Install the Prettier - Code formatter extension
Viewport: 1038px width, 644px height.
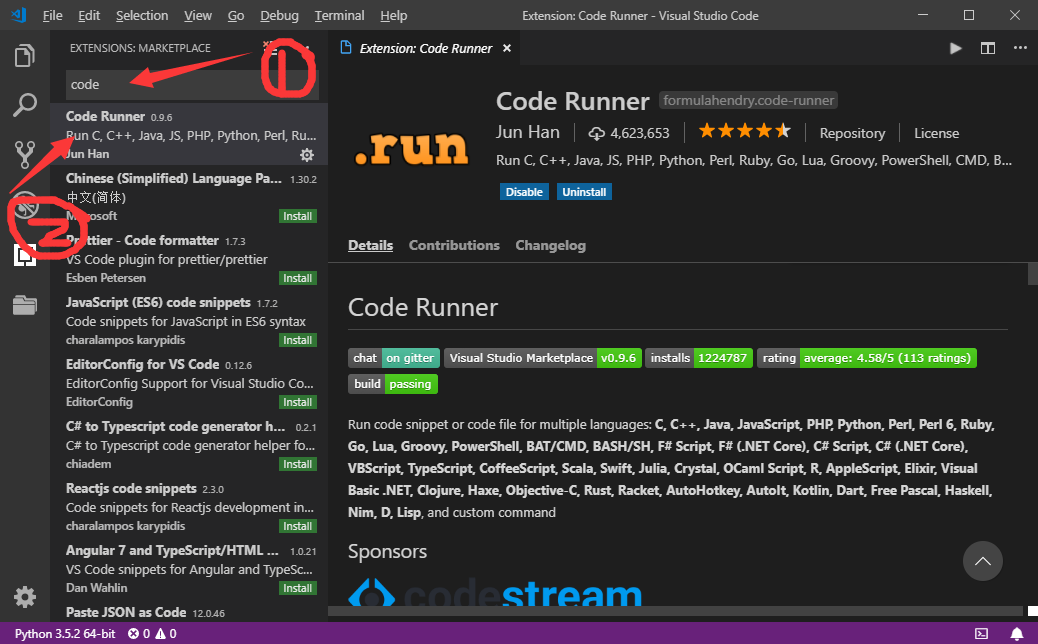click(x=297, y=278)
